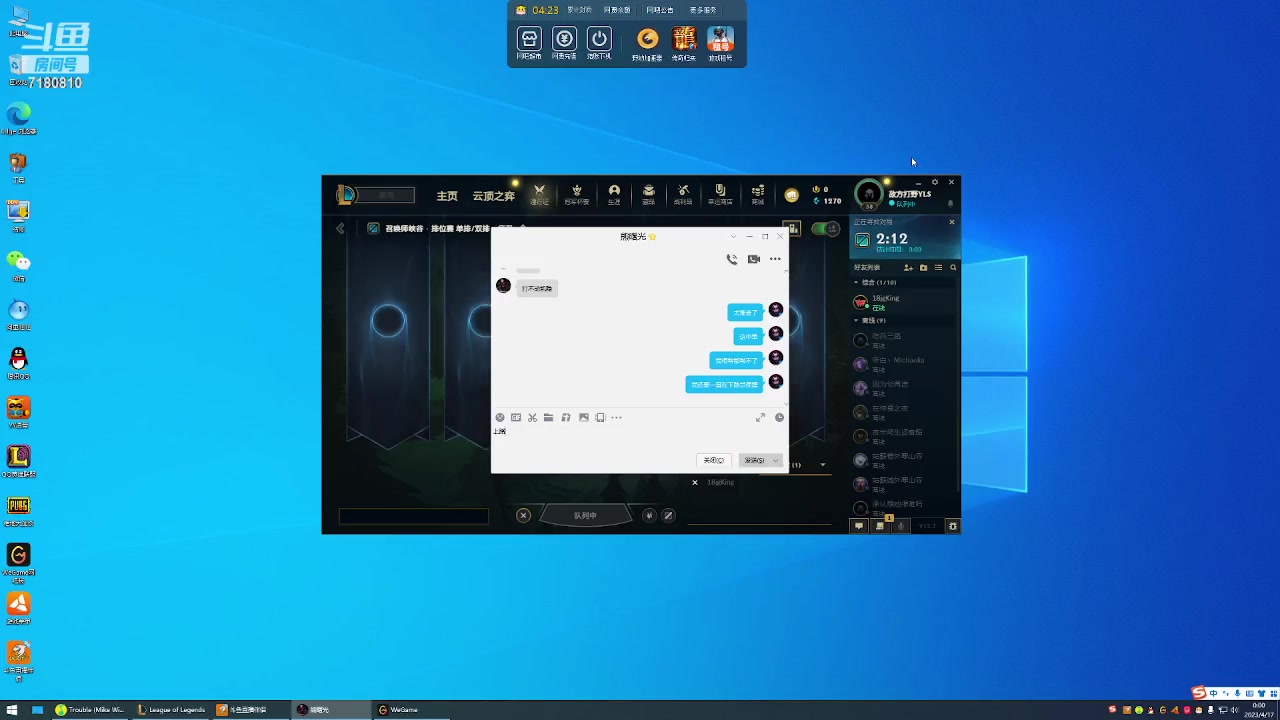1280x720 pixels.
Task: Open the chat toolbar's more ellipsis
Action: 616,417
